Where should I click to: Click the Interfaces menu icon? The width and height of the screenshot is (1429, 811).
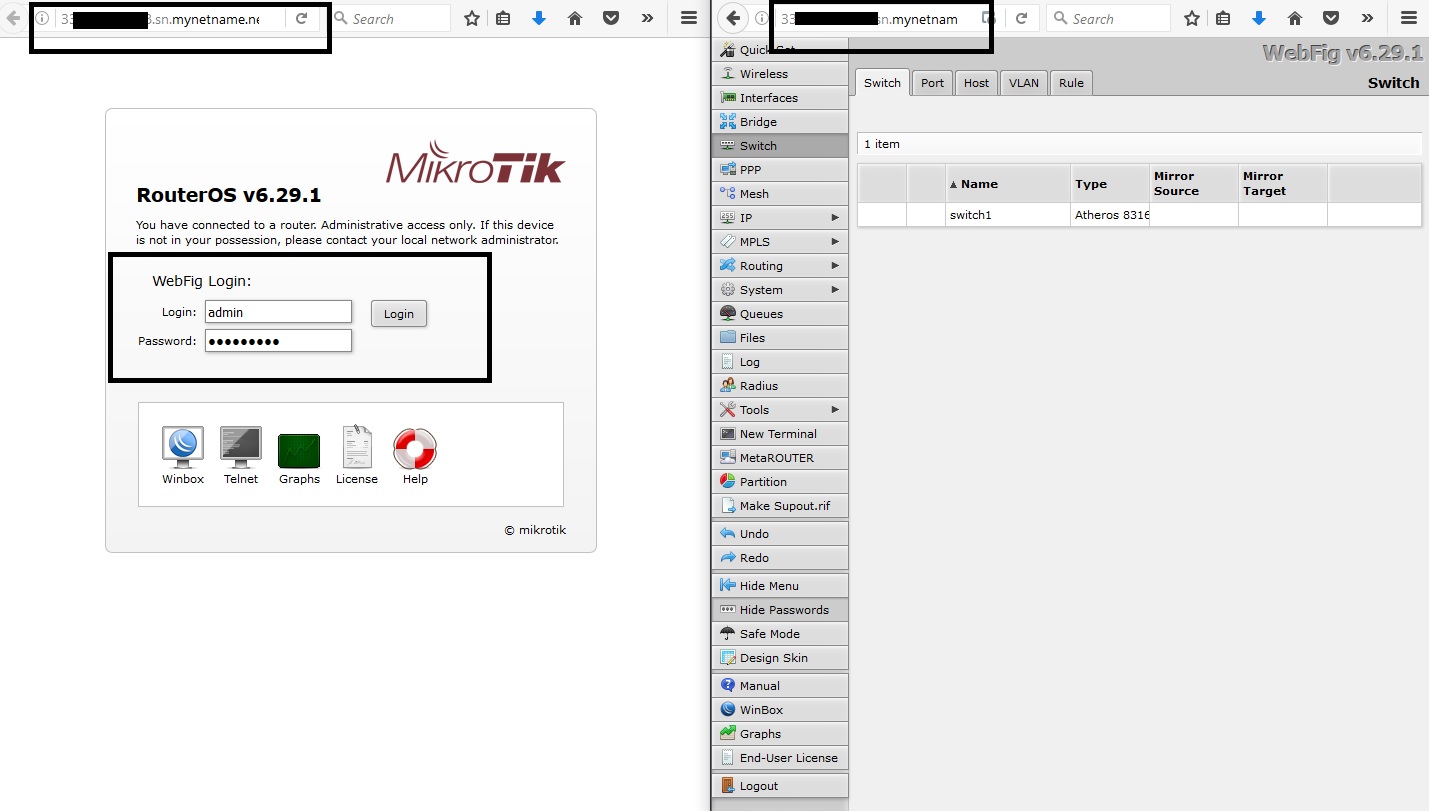tap(728, 98)
